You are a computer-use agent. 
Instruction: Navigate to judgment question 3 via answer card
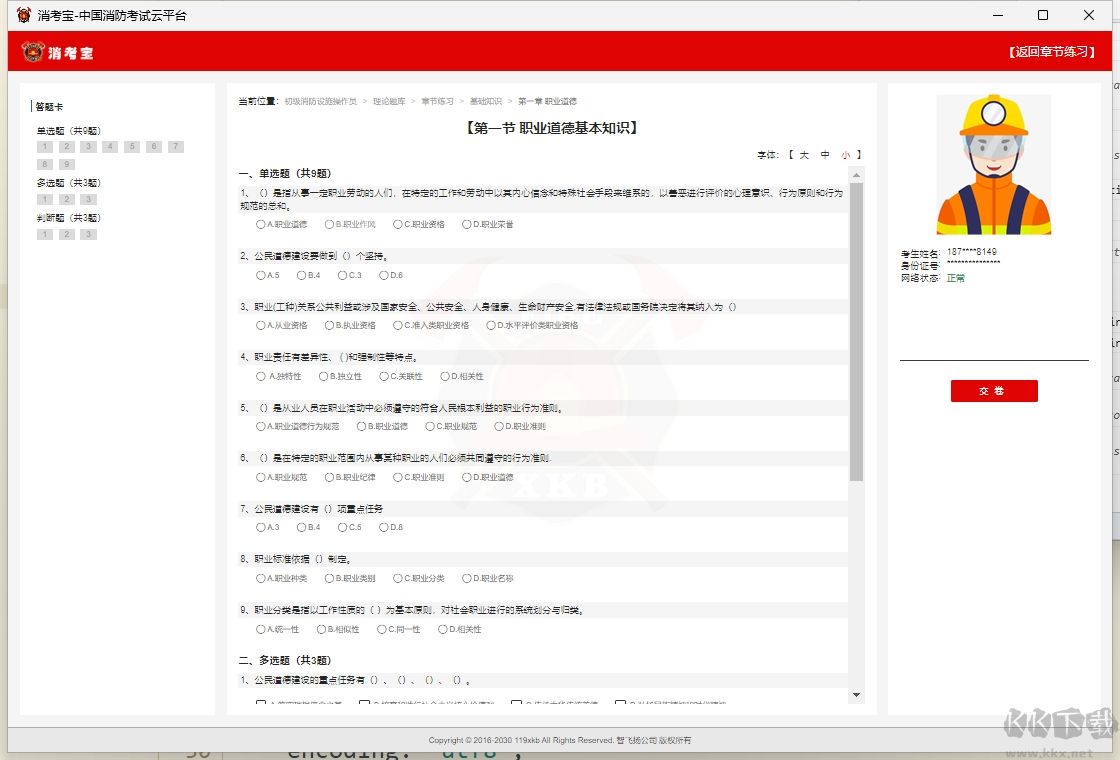87,233
